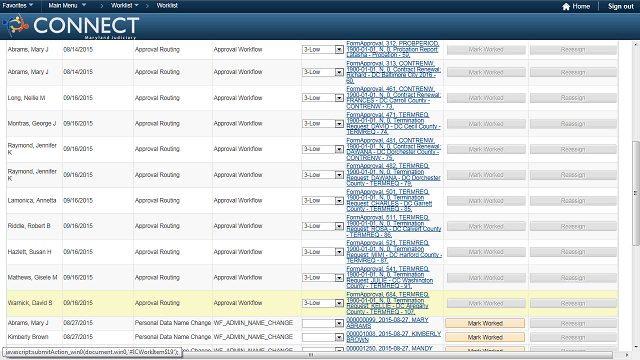The width and height of the screenshot is (640, 360).
Task: Click the scroll up arrow
Action: 635,44
